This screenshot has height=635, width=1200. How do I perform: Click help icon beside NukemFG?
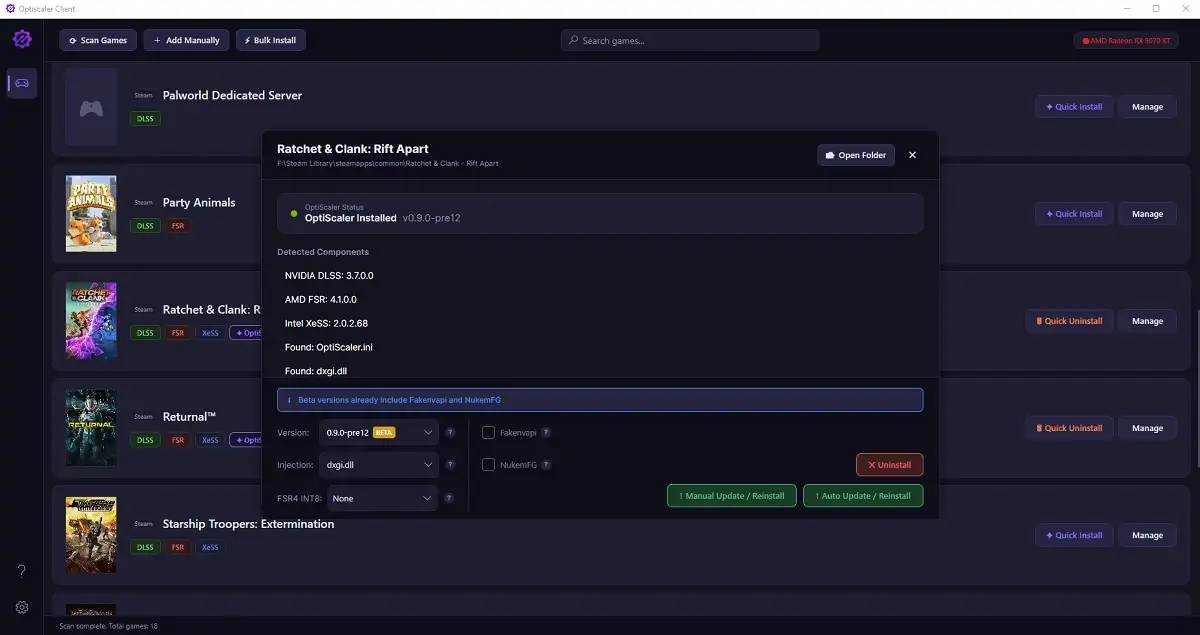click(x=546, y=465)
